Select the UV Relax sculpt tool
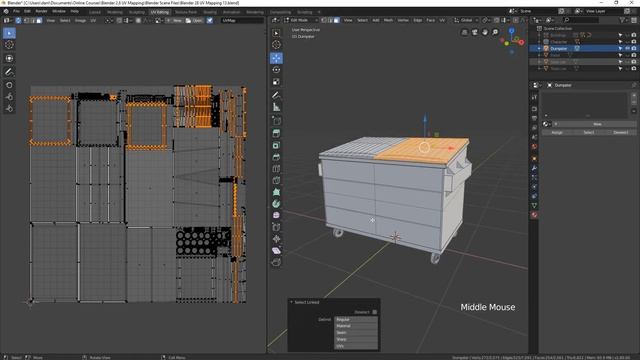The height and width of the screenshot is (360, 640). 9,97
